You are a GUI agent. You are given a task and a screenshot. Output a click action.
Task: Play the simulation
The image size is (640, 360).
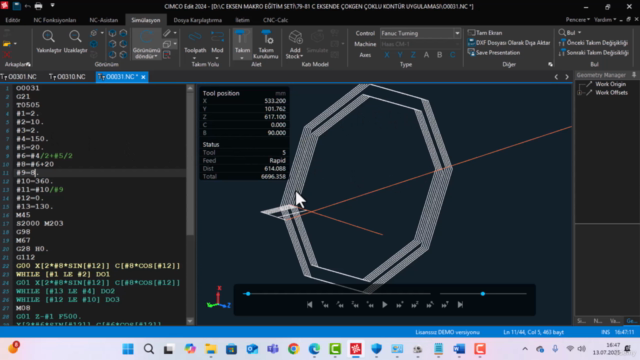(384, 305)
